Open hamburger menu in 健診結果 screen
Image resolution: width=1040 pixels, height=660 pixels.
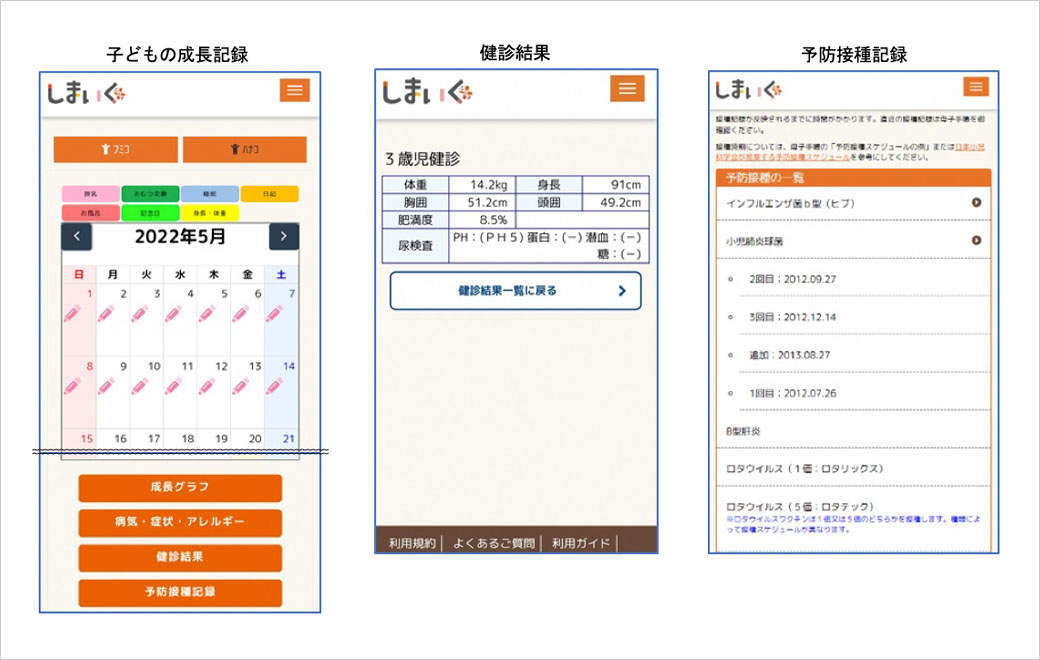(627, 88)
